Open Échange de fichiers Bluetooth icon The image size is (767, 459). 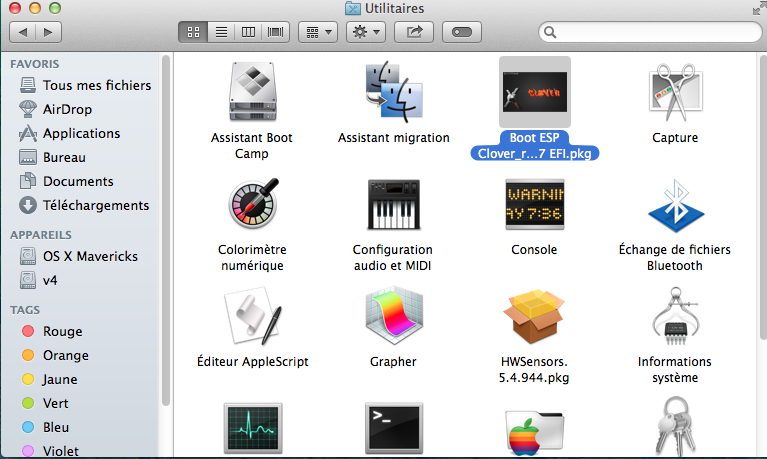click(x=676, y=206)
